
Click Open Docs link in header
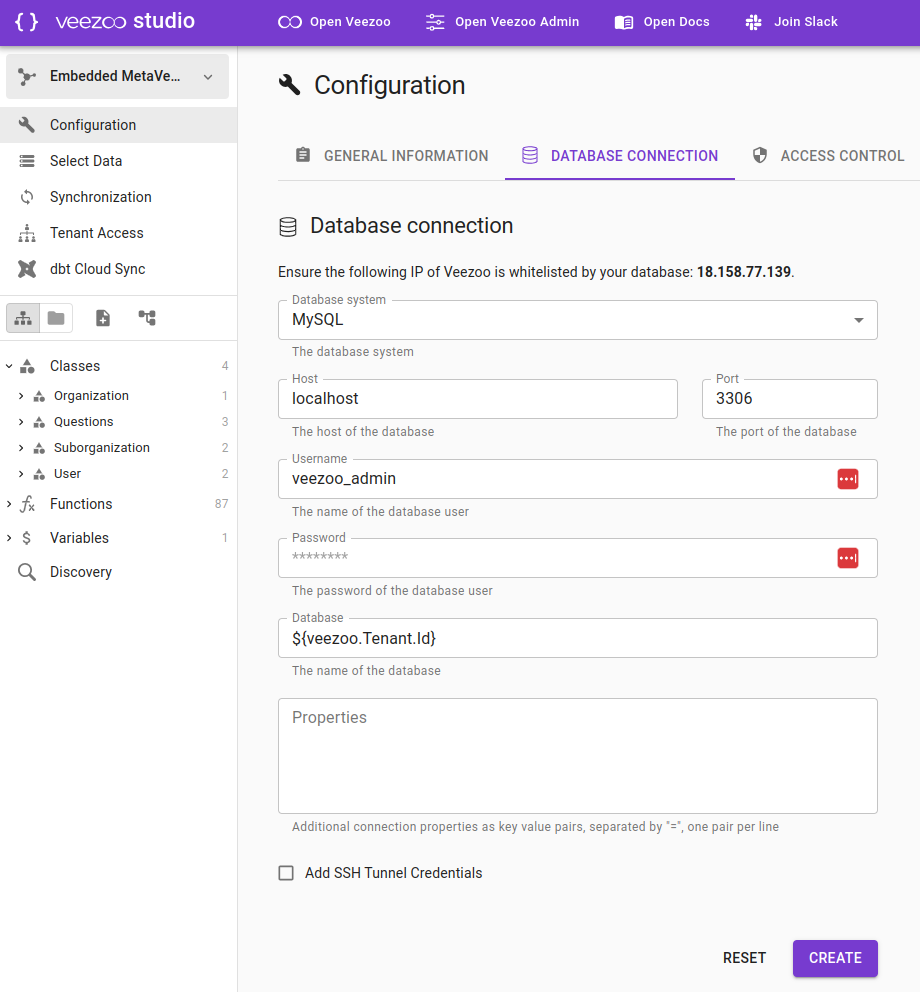point(662,22)
